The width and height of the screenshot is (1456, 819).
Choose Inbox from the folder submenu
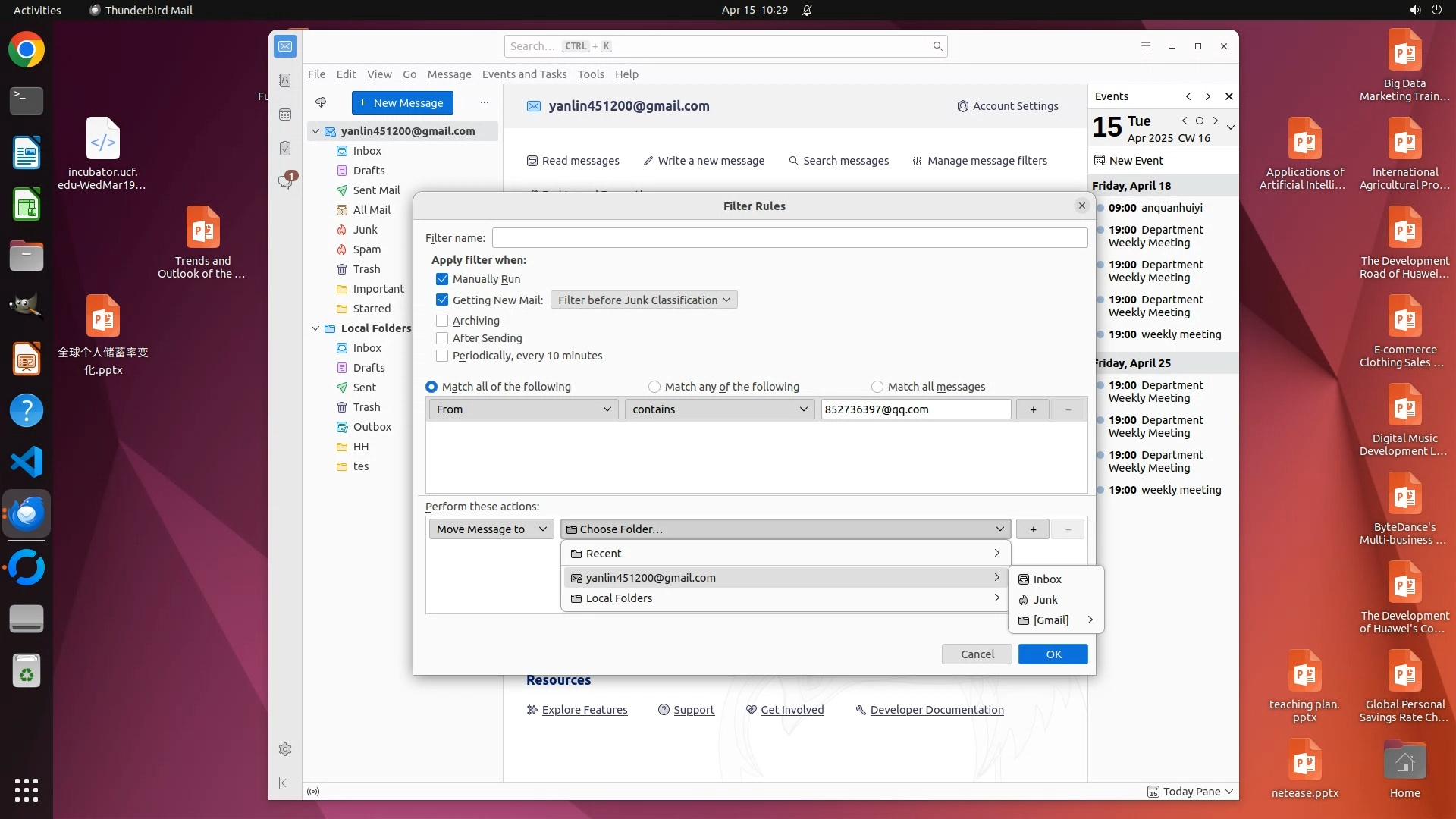1046,579
